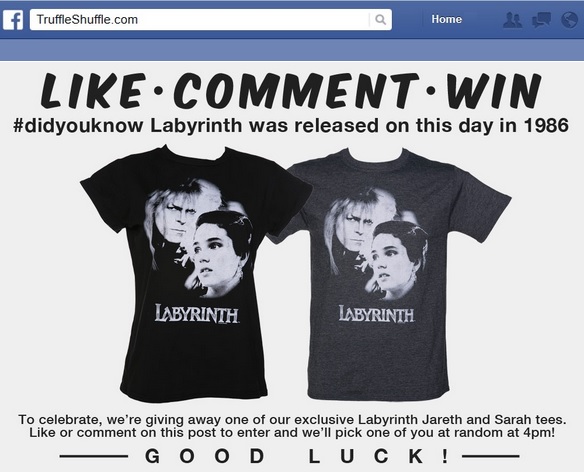This screenshot has width=584, height=472.
Task: Click the black Labyrinth t-shirt image
Action: (196, 274)
